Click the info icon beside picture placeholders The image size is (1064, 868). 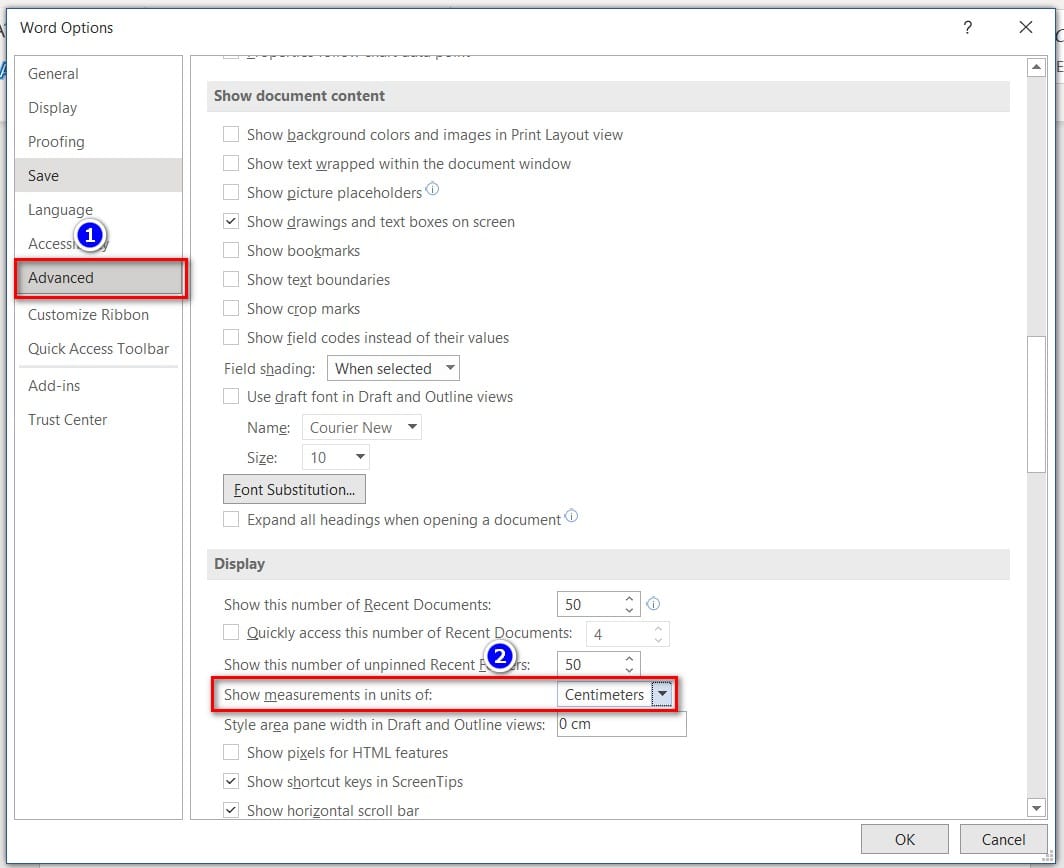click(432, 189)
